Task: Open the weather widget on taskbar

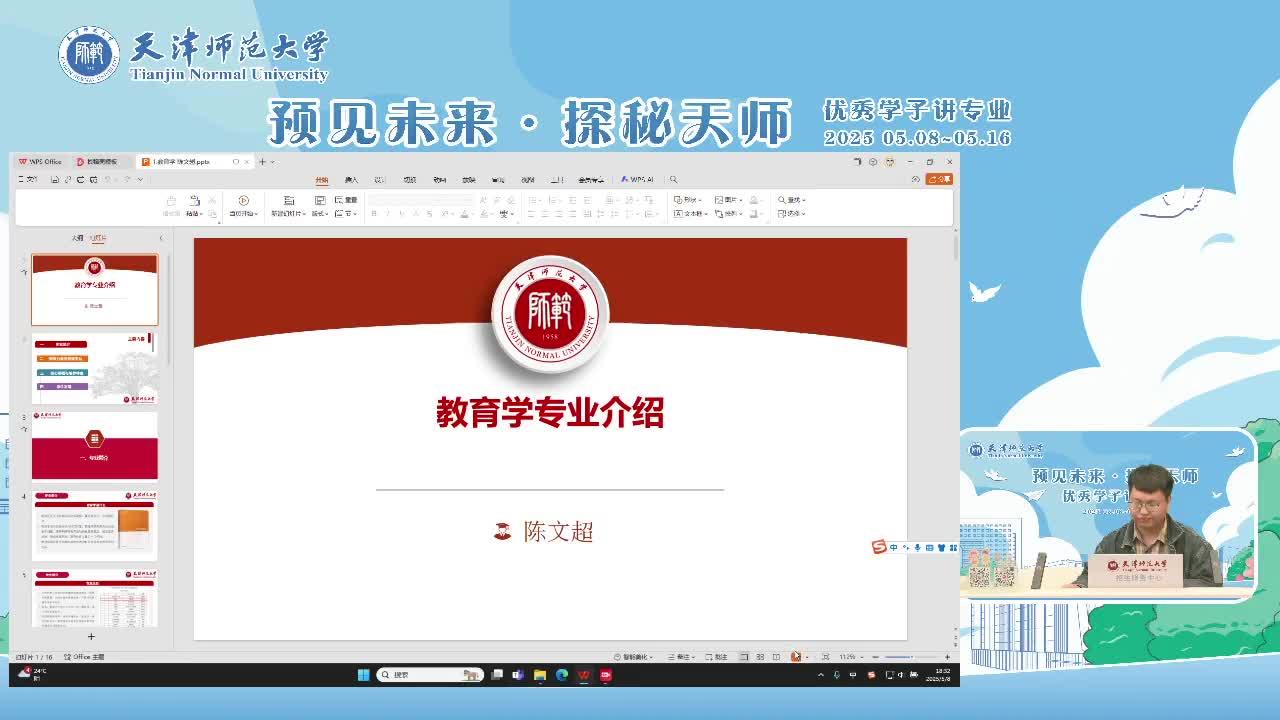Action: point(32,674)
